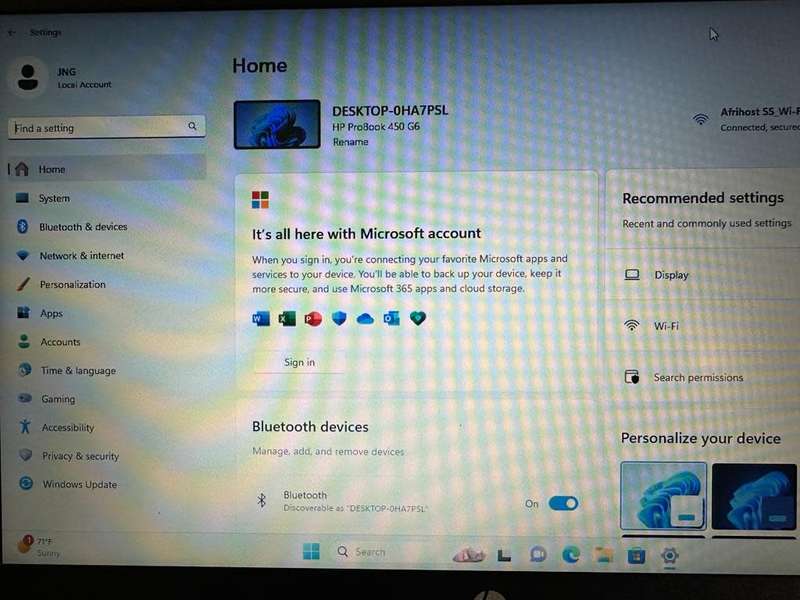Open the JNG local account profile picture
The width and height of the screenshot is (800, 600).
point(28,77)
